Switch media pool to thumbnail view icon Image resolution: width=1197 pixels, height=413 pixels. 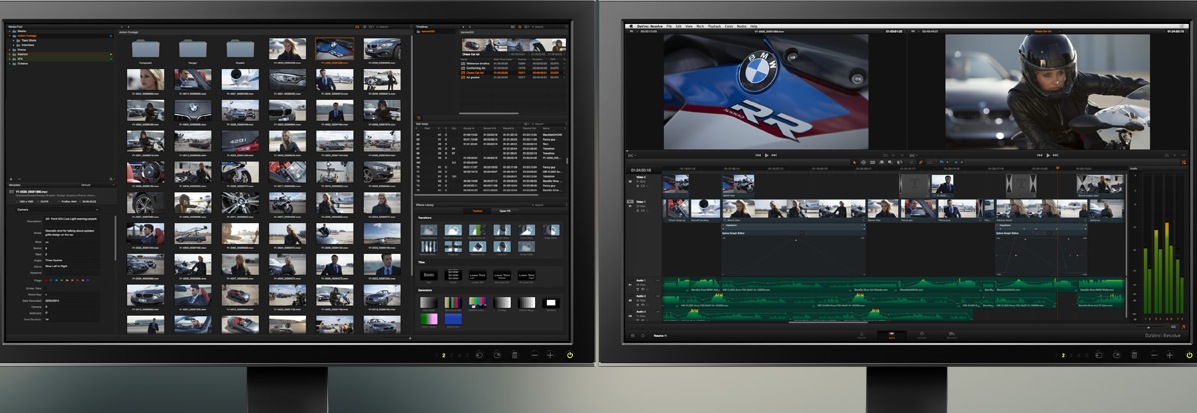(357, 27)
